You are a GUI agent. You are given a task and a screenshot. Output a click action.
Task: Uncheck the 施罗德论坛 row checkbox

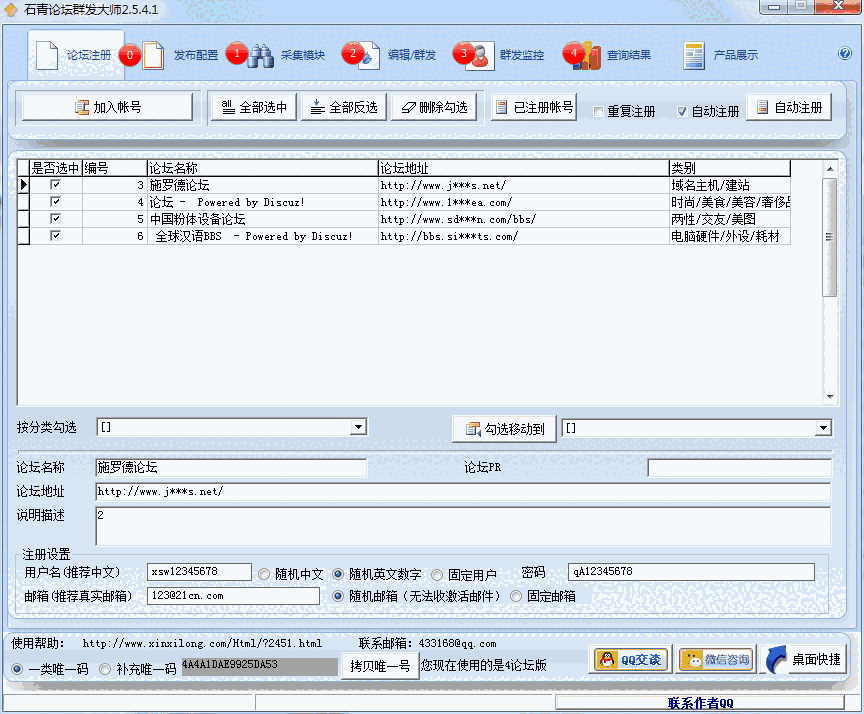(x=57, y=183)
